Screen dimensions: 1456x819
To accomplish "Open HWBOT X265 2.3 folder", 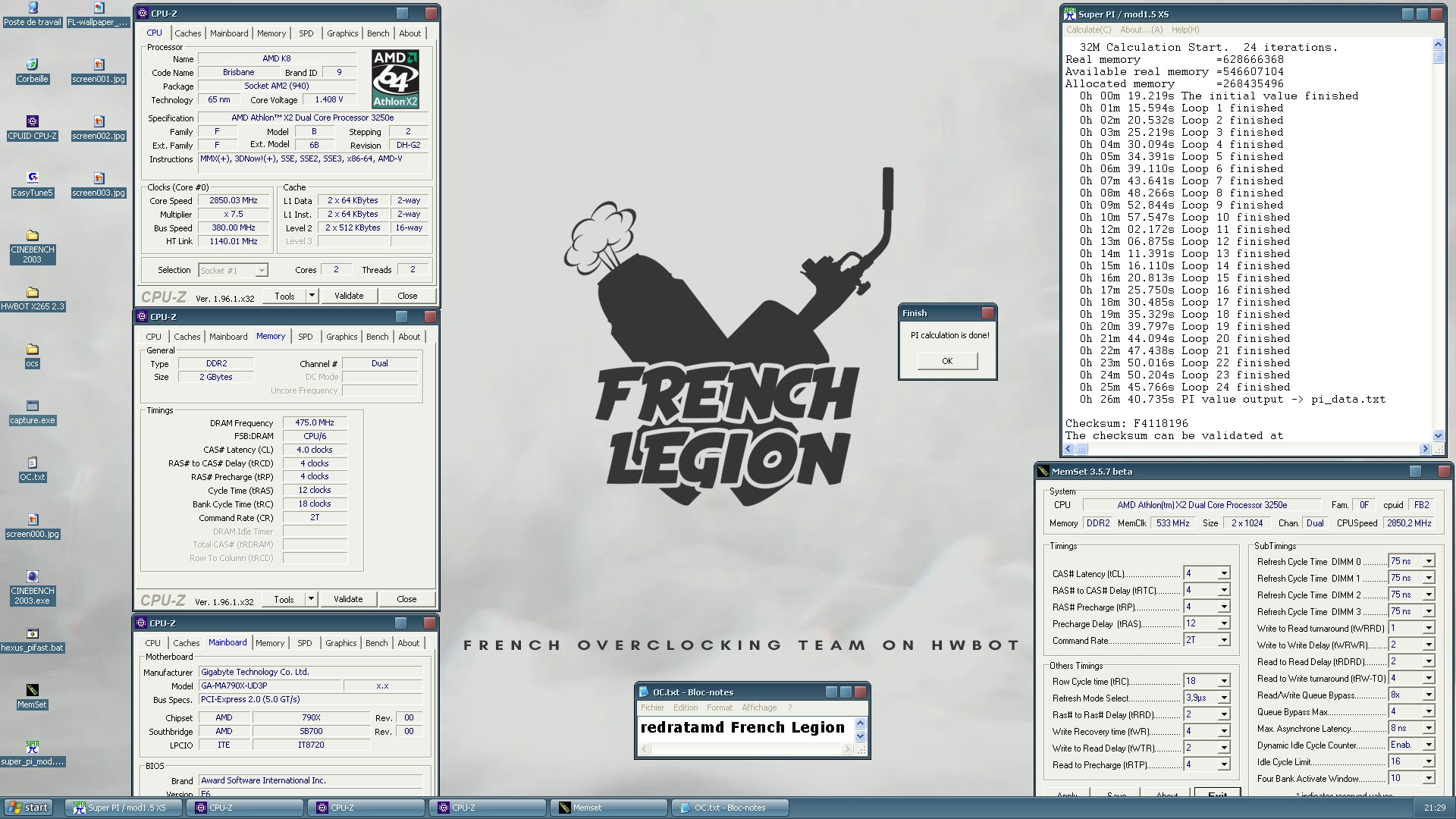I will click(x=32, y=299).
